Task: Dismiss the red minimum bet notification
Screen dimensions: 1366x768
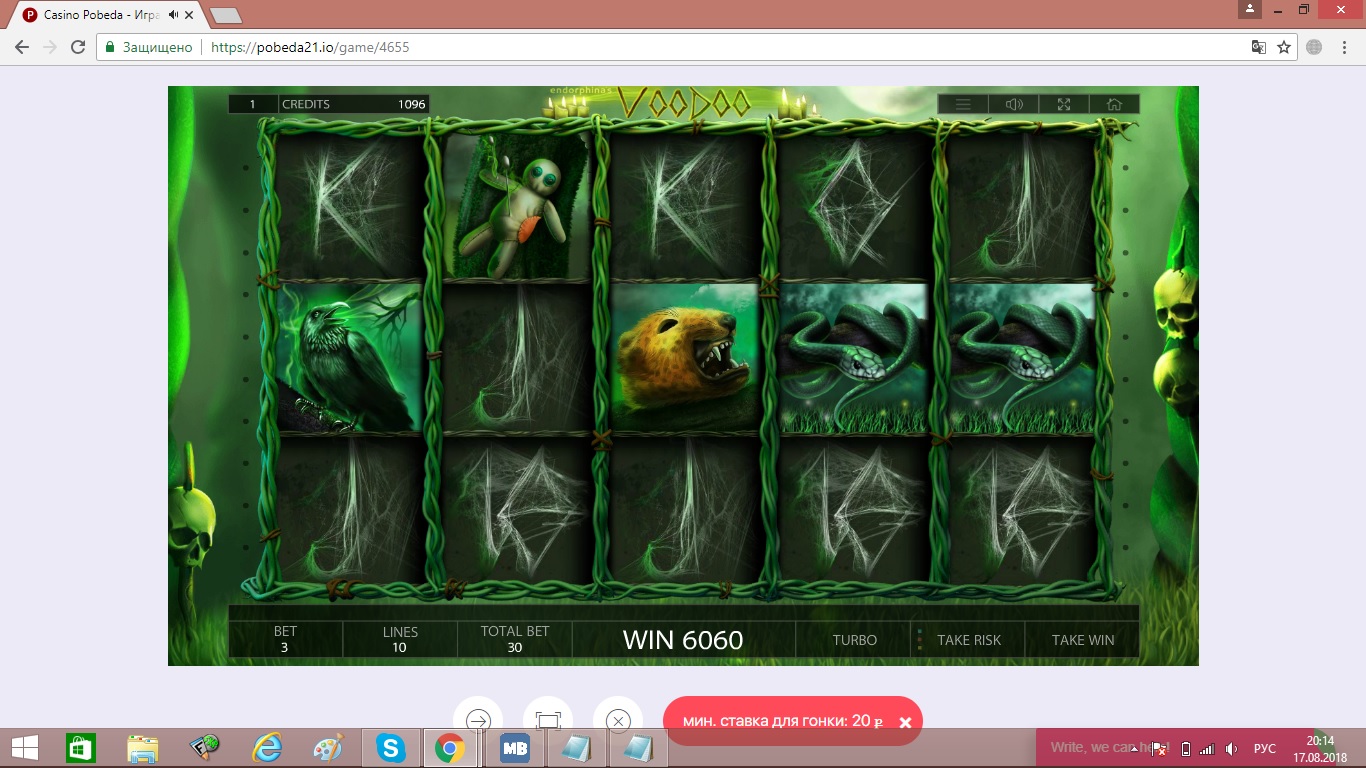Action: click(x=905, y=722)
